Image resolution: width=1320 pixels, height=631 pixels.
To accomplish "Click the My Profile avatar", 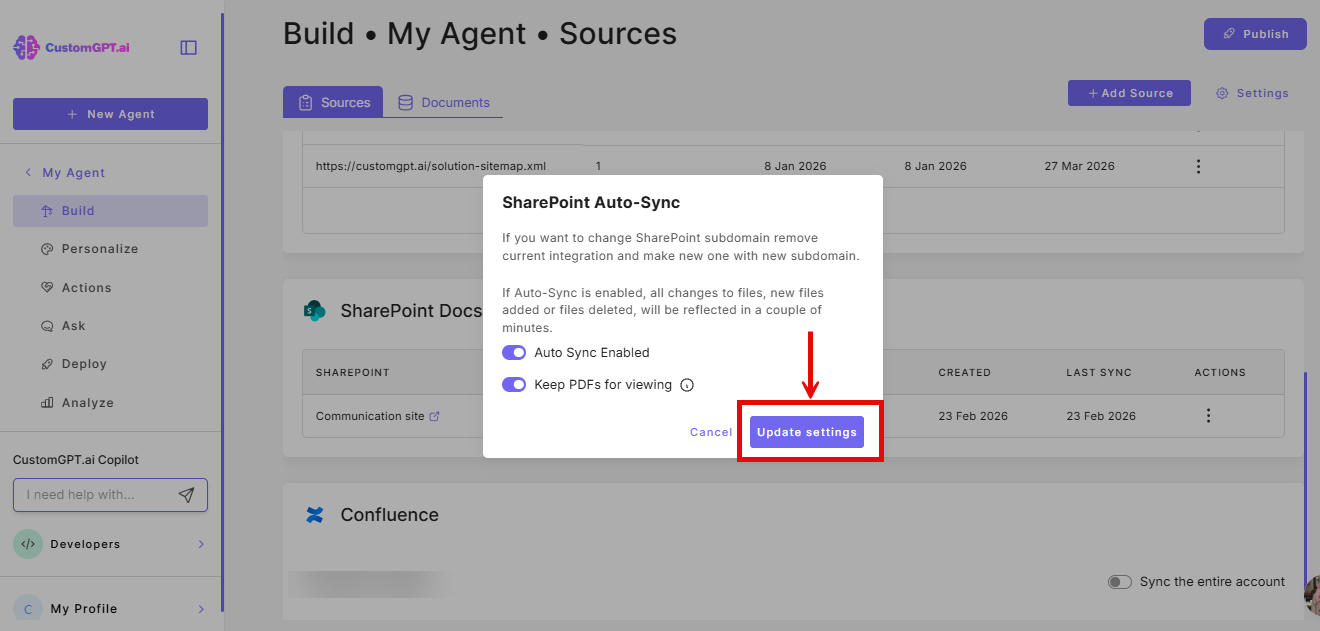I will pos(28,609).
